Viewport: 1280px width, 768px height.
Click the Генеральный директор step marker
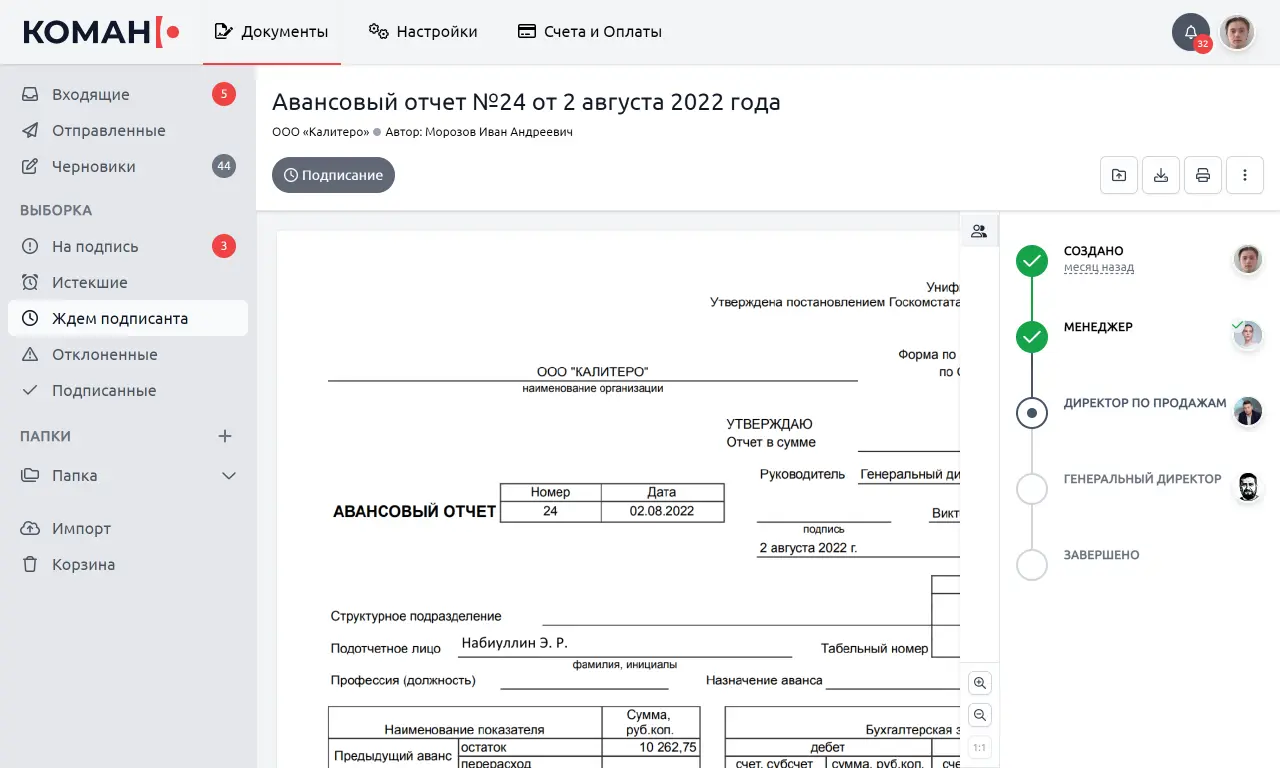click(x=1032, y=489)
